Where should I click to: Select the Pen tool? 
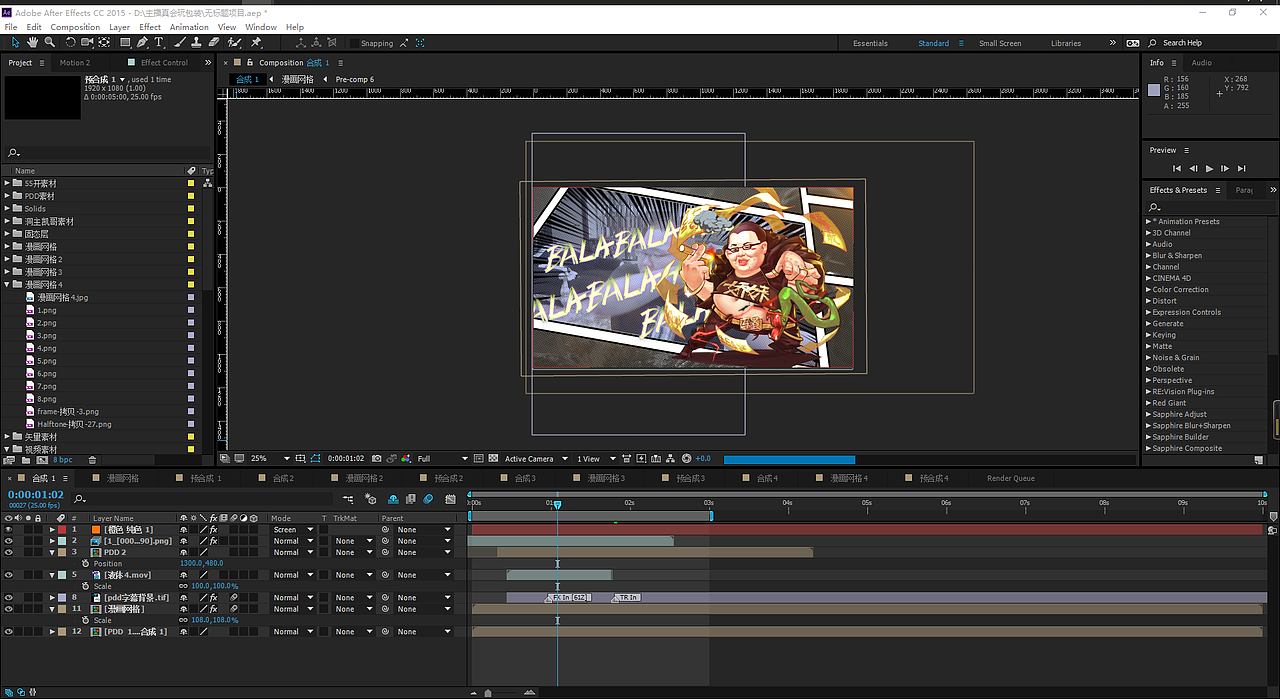click(x=143, y=43)
